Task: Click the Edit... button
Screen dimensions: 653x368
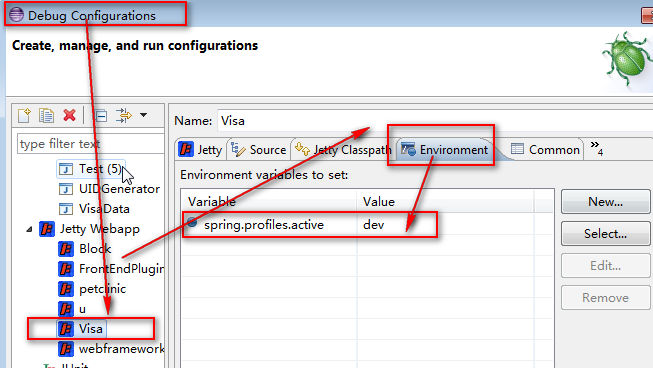Action: click(606, 266)
